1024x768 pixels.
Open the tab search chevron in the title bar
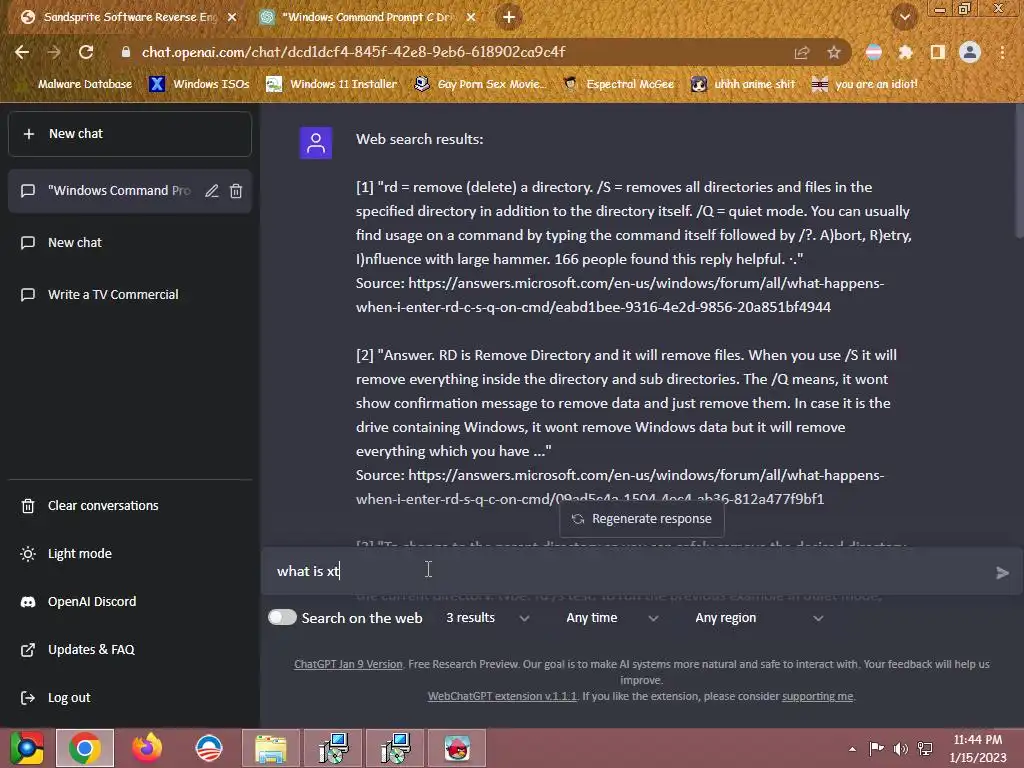pyautogui.click(x=904, y=17)
